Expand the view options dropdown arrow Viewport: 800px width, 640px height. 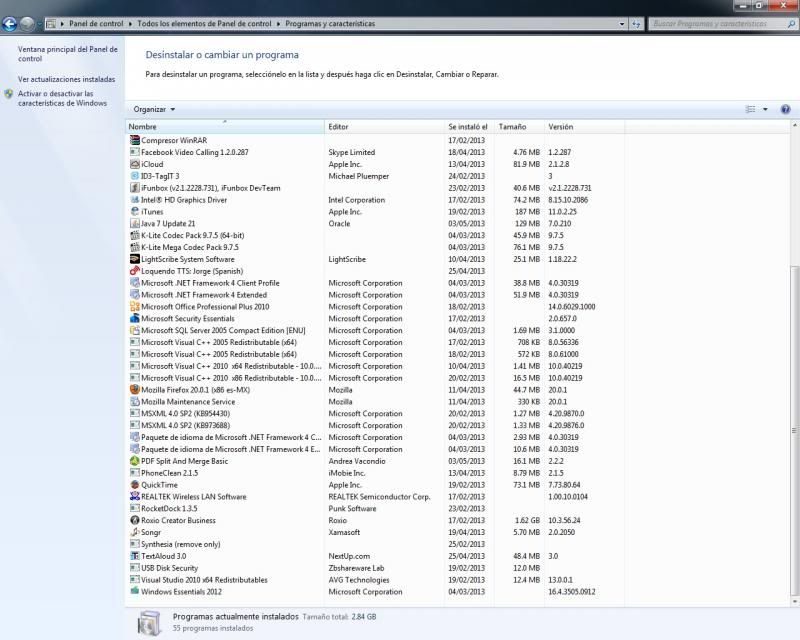[x=765, y=109]
